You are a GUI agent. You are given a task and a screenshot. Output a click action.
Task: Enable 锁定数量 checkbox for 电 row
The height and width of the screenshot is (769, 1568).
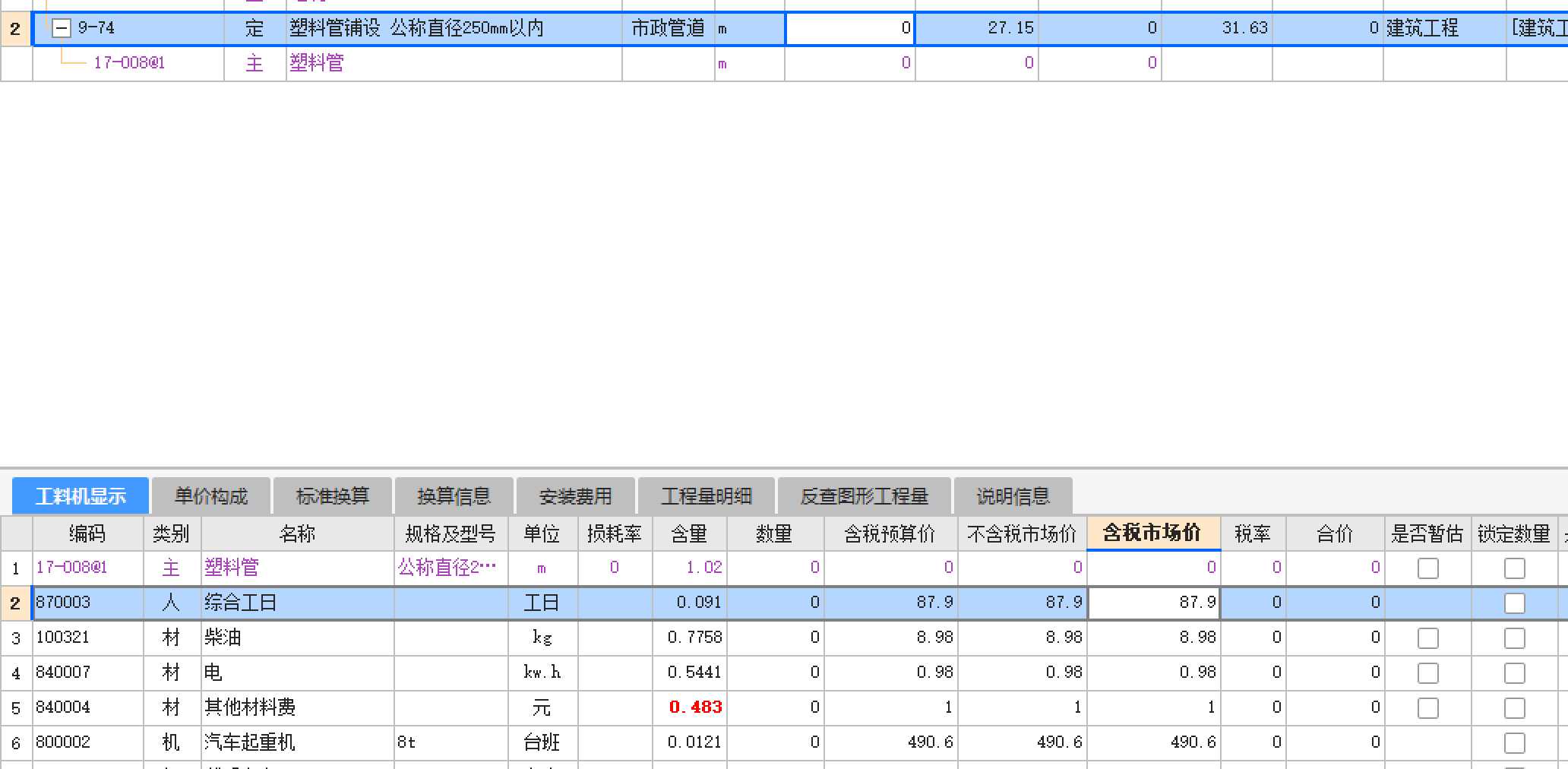click(1515, 673)
